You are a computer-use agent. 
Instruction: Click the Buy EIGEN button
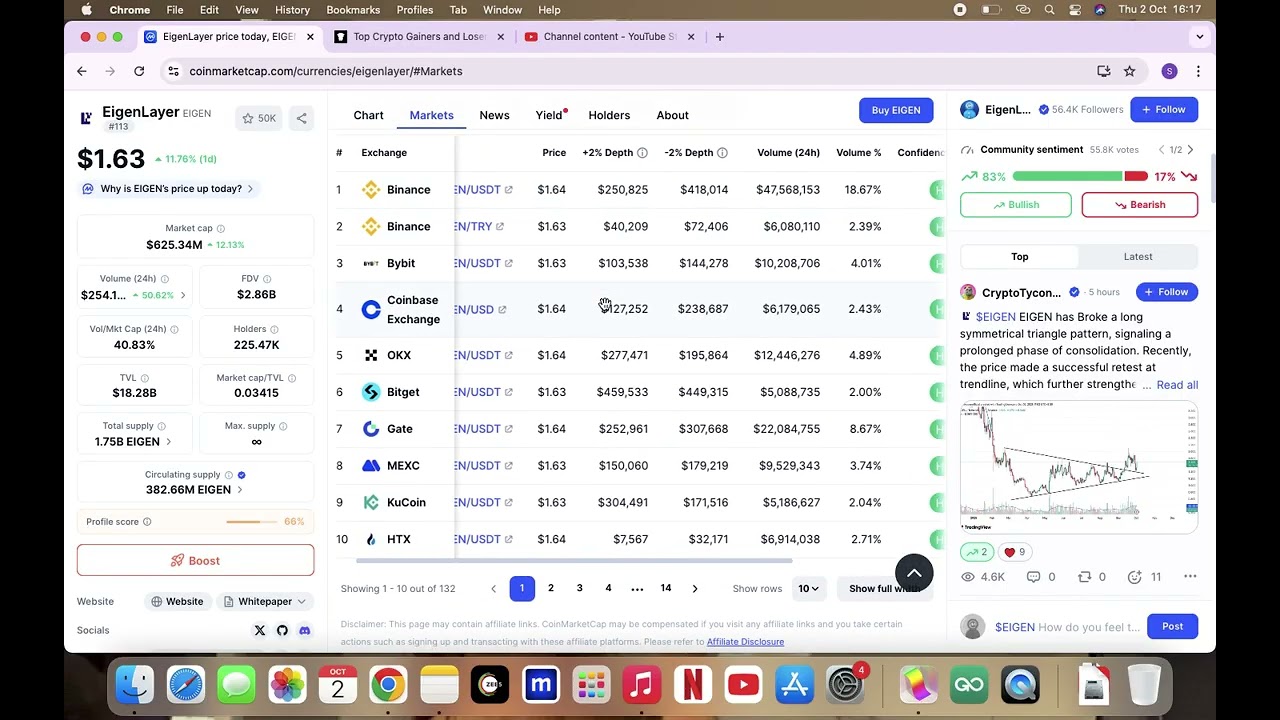click(x=896, y=110)
